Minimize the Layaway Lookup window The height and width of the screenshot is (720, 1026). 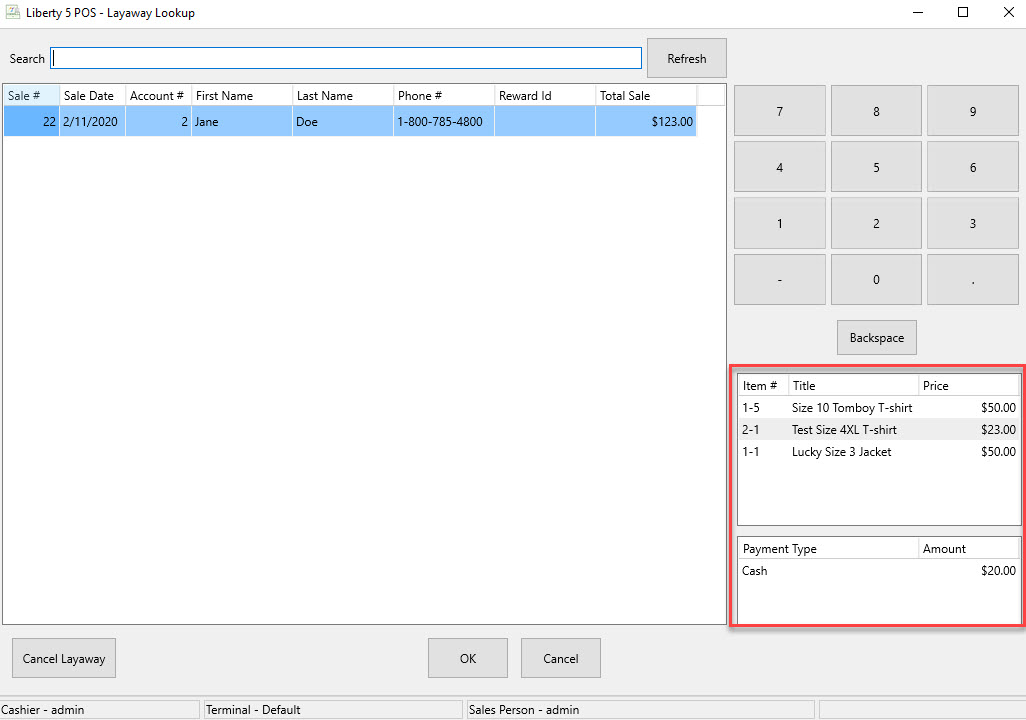tap(918, 12)
